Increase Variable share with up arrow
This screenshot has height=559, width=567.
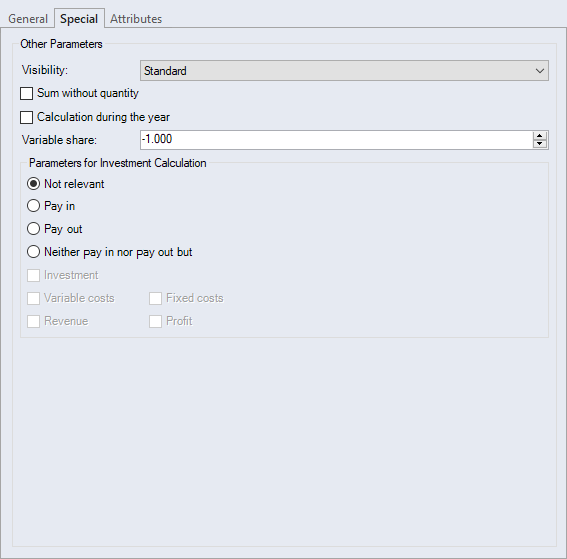540,136
